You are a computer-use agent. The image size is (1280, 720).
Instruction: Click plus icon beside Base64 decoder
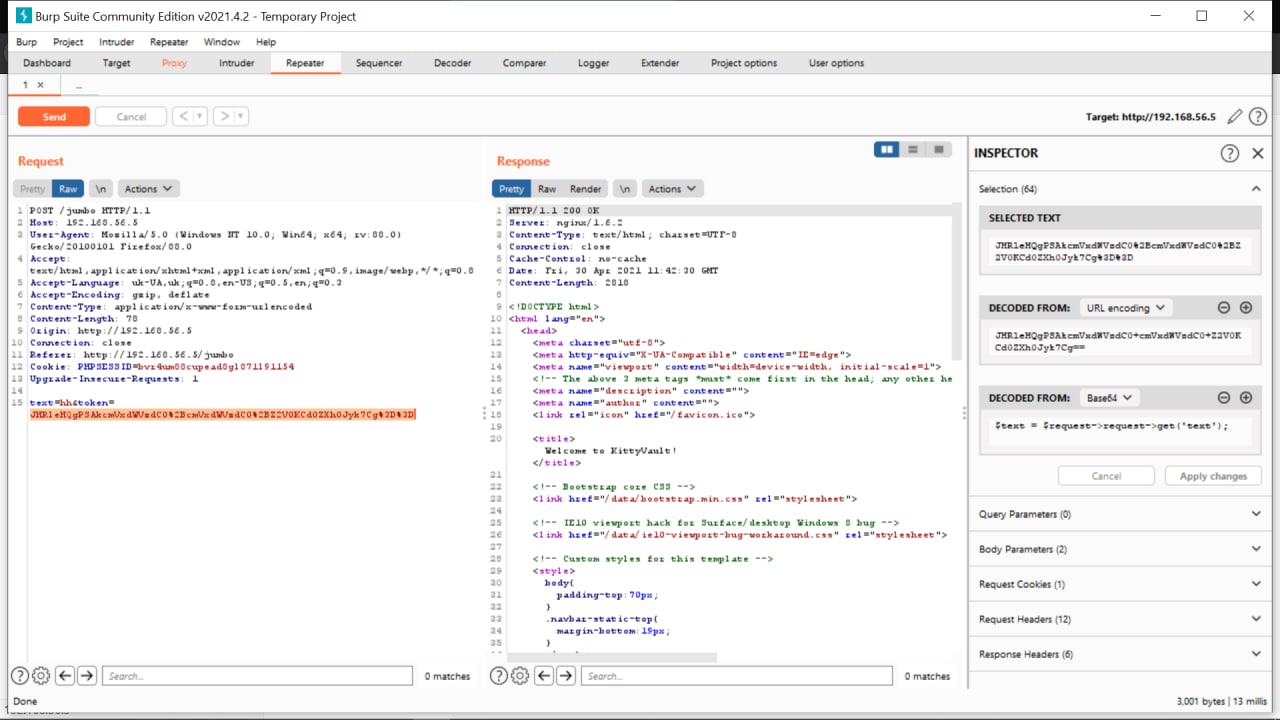tap(1246, 397)
